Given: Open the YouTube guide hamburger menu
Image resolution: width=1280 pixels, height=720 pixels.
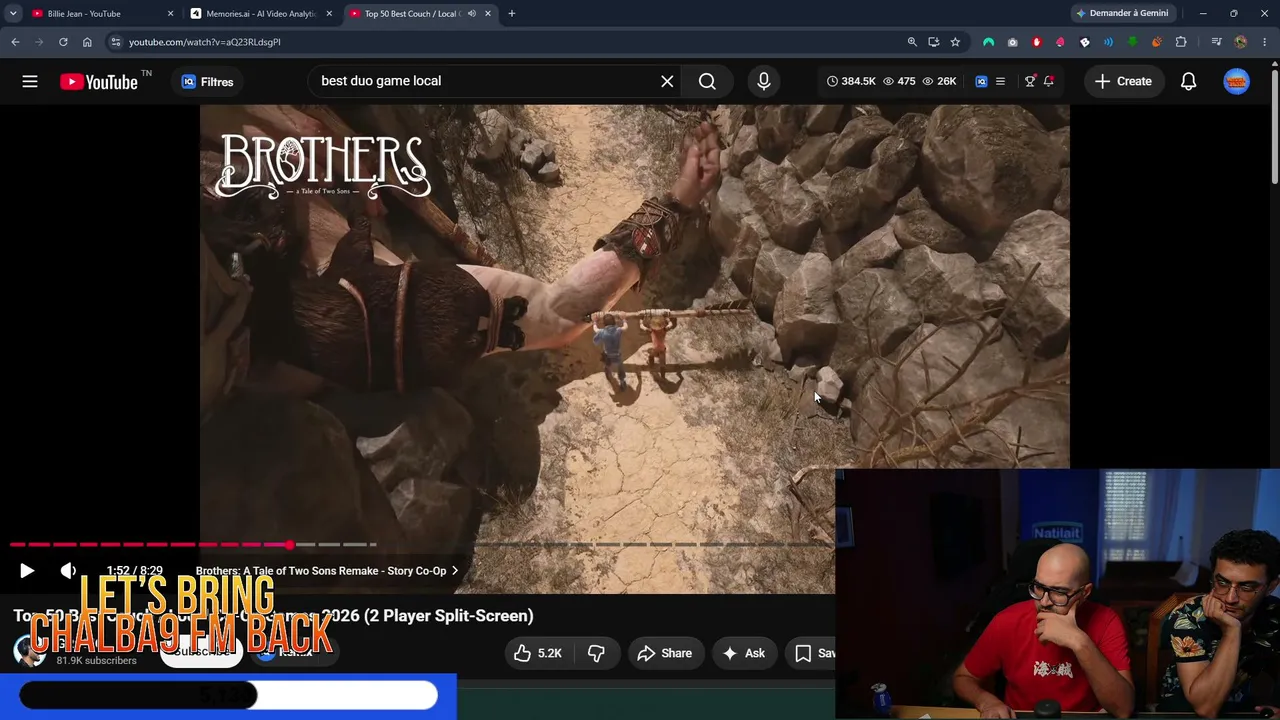Looking at the screenshot, I should 30,81.
